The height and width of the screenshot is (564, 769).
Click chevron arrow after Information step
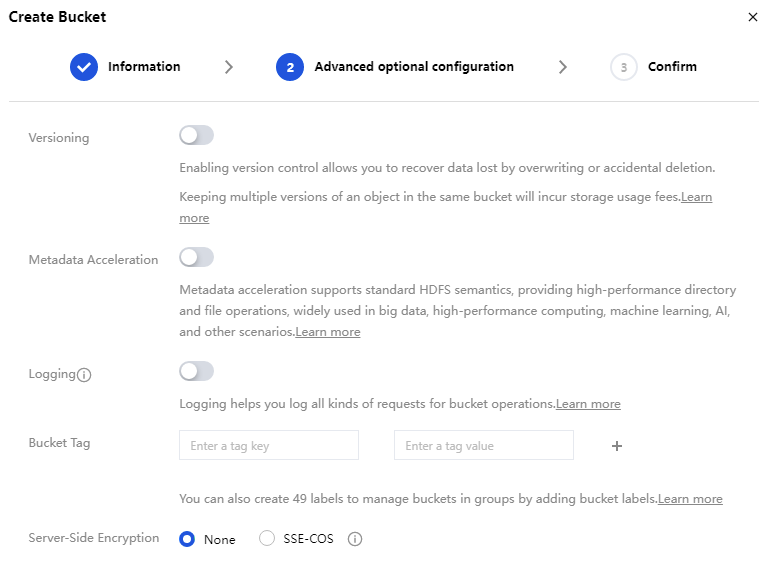229,67
